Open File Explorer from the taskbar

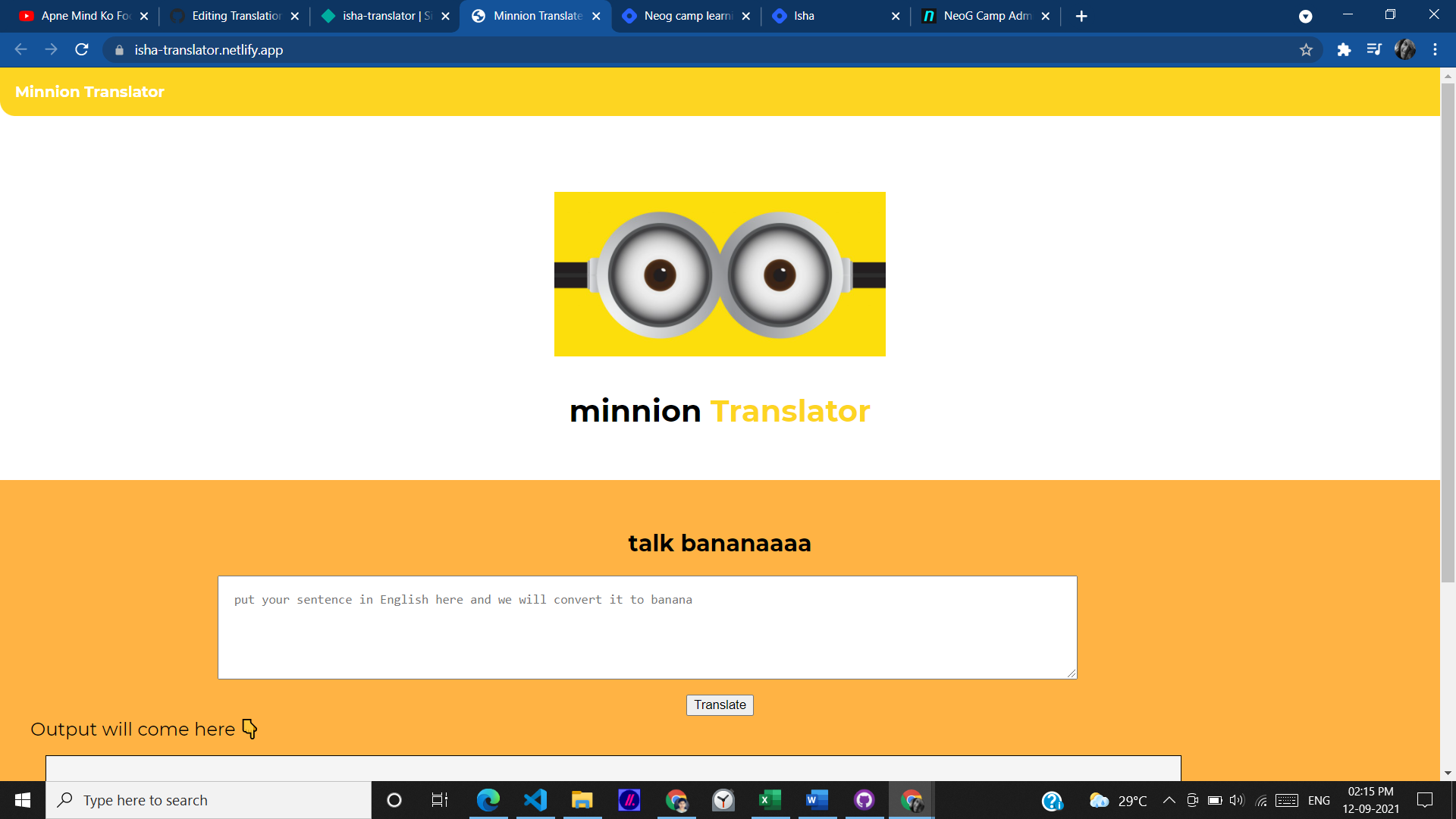coord(582,800)
